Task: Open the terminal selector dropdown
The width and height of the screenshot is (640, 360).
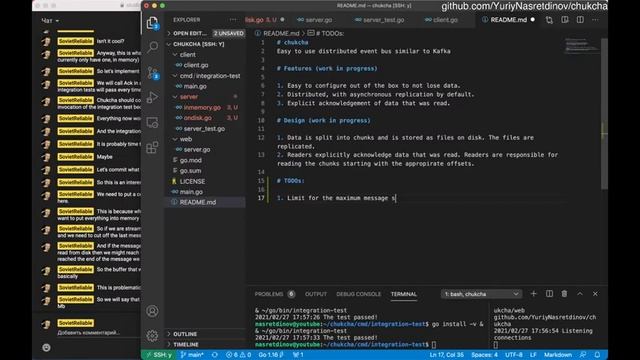Action: click(x=481, y=294)
